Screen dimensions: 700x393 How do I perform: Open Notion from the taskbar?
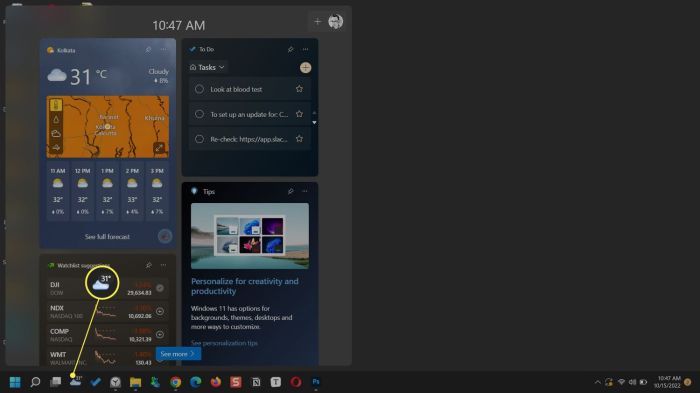(256, 382)
